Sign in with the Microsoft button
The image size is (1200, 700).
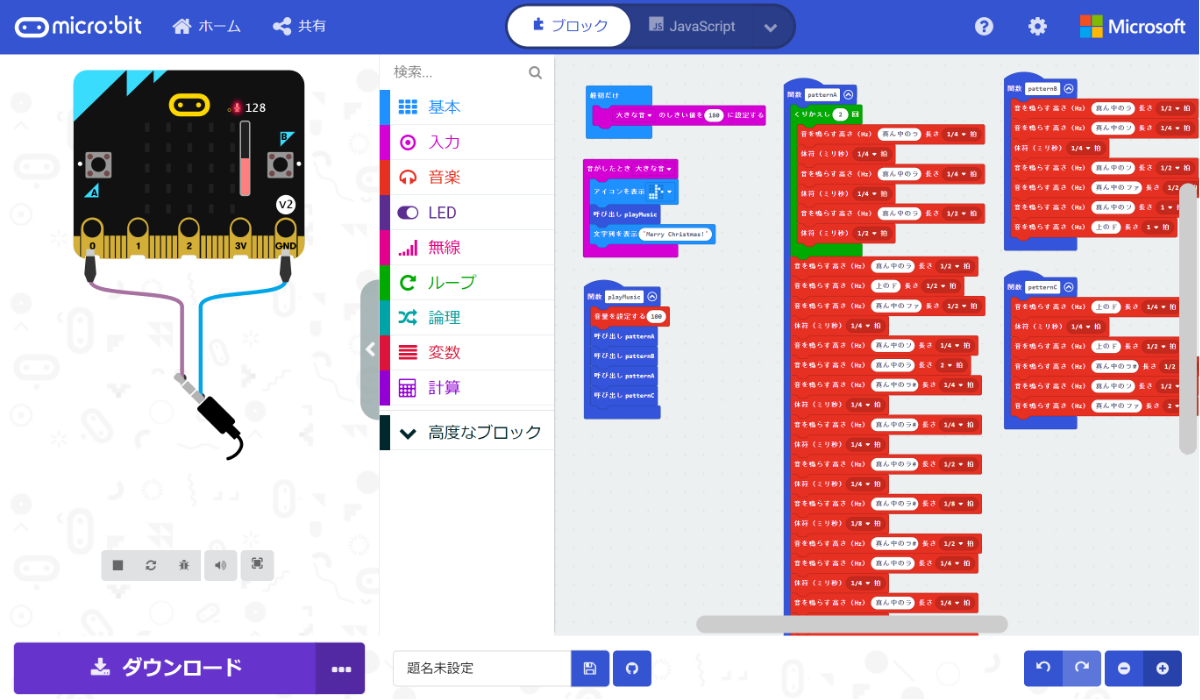pyautogui.click(x=1133, y=26)
